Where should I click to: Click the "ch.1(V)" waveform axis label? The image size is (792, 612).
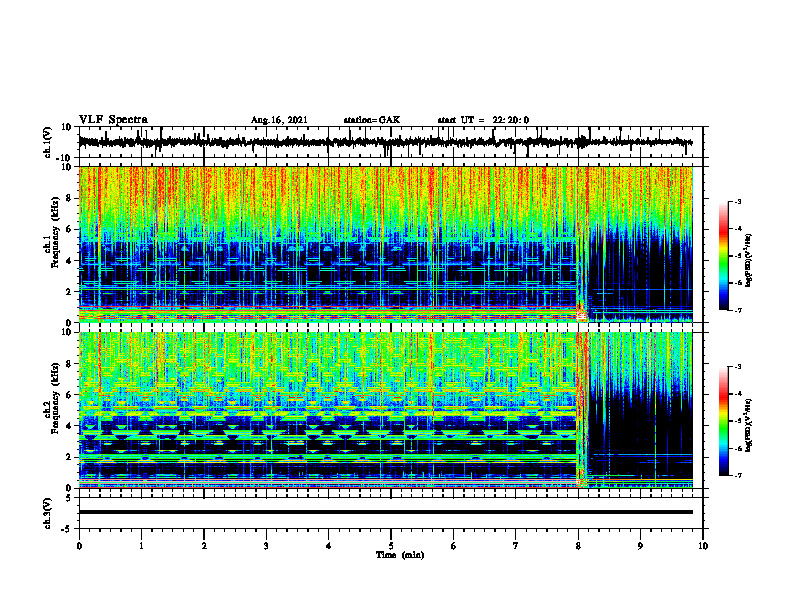pos(48,142)
